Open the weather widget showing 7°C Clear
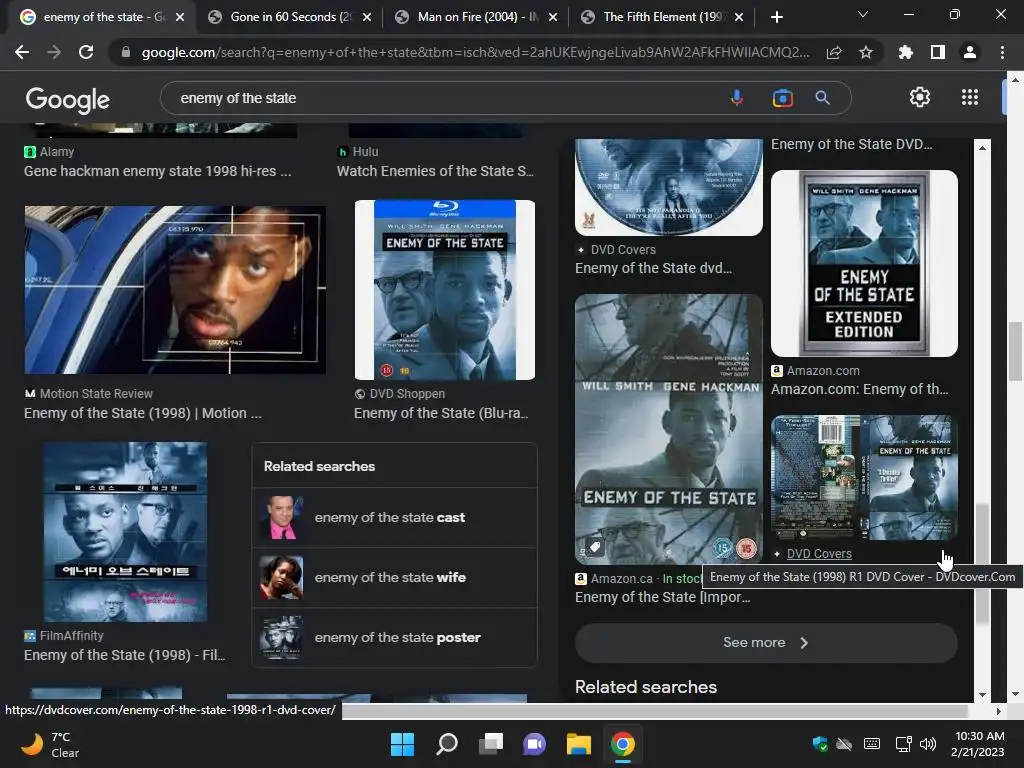Screen dimensions: 1024x768 pos(51,744)
